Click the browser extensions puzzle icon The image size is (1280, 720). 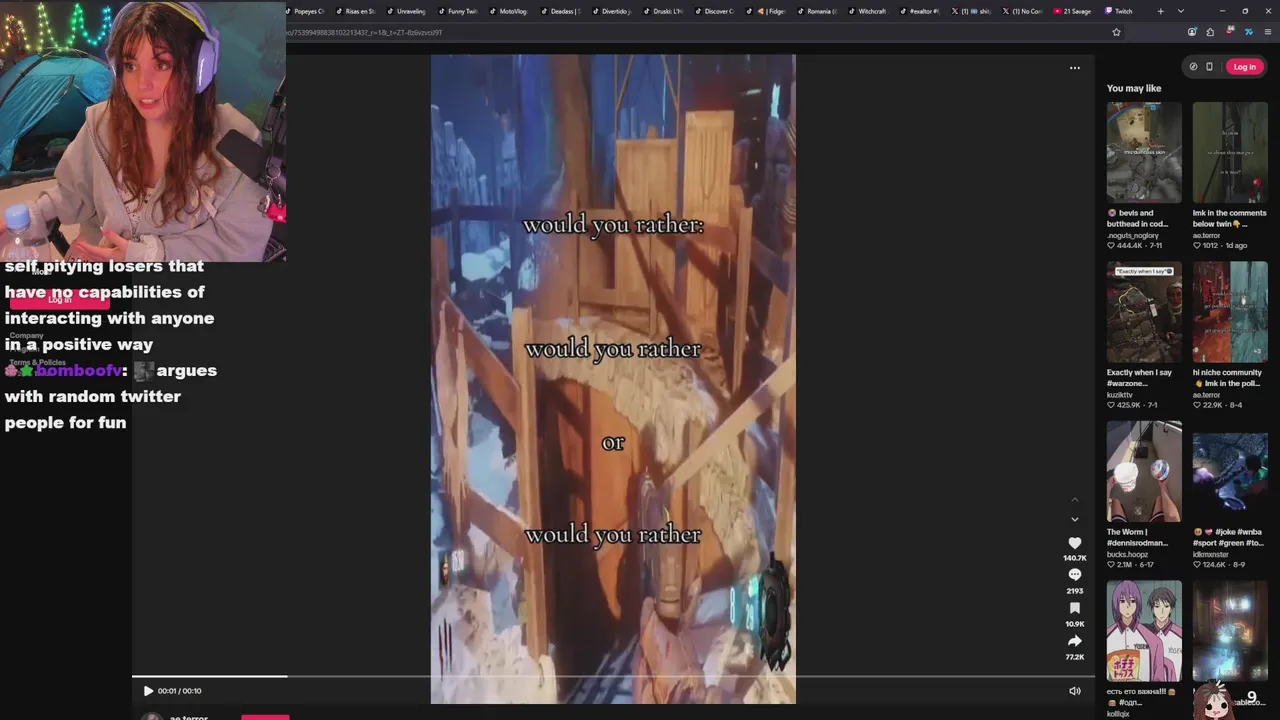pyautogui.click(x=1210, y=32)
